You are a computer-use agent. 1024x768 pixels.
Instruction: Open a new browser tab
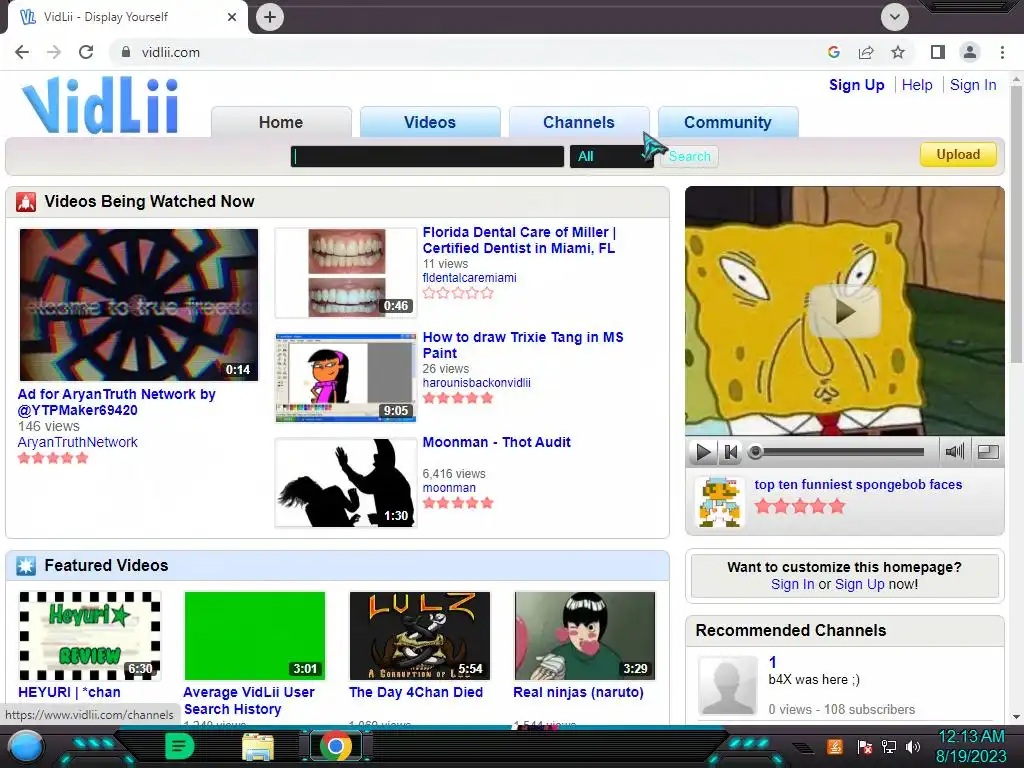coord(270,17)
